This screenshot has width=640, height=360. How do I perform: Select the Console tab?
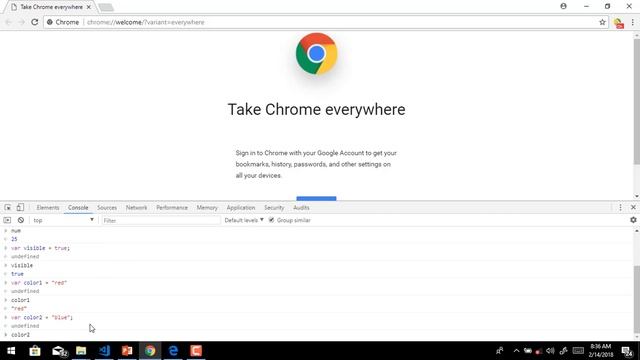tap(78, 207)
